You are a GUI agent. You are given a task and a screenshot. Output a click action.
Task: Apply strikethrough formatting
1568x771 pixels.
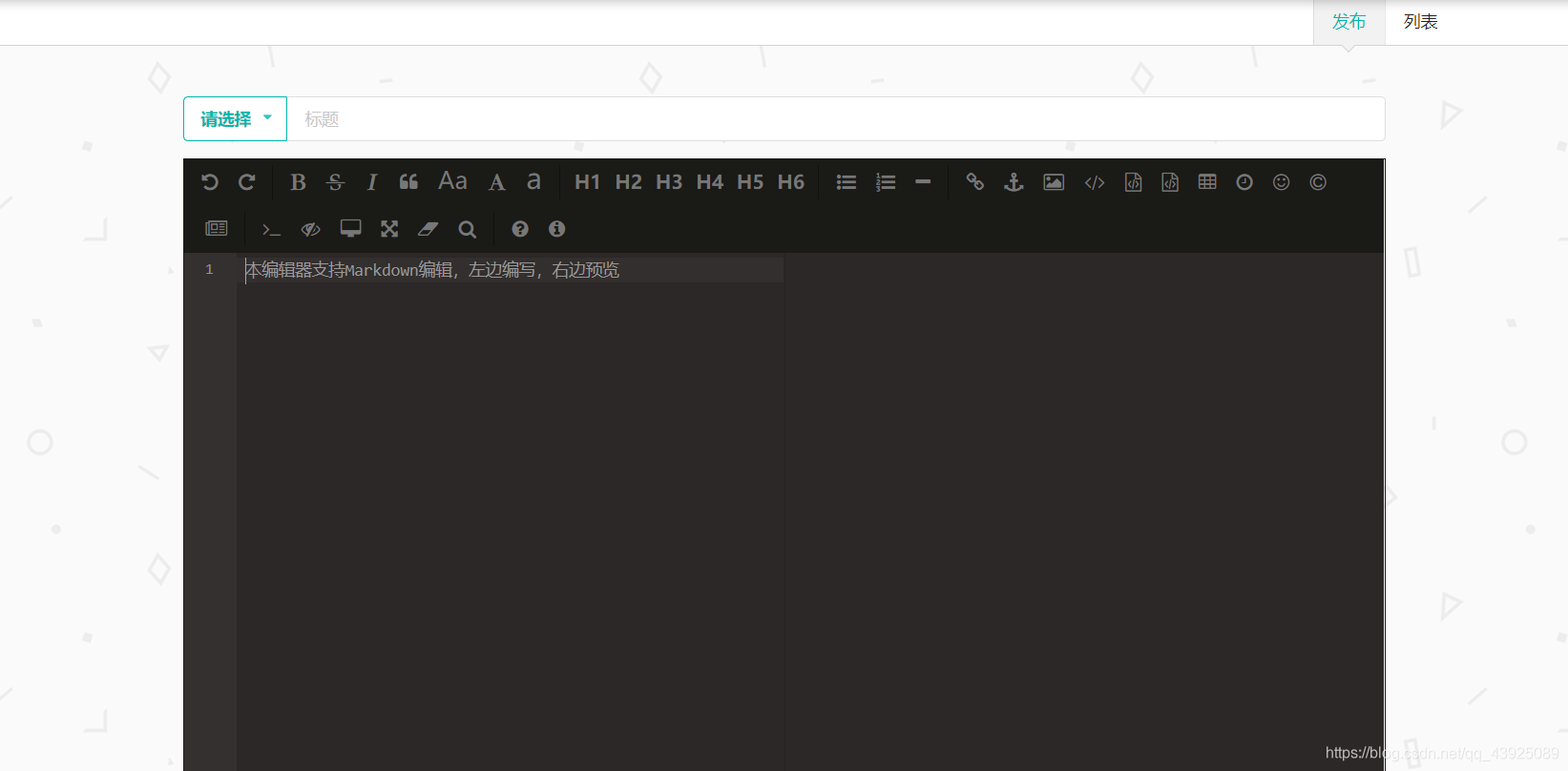click(335, 182)
